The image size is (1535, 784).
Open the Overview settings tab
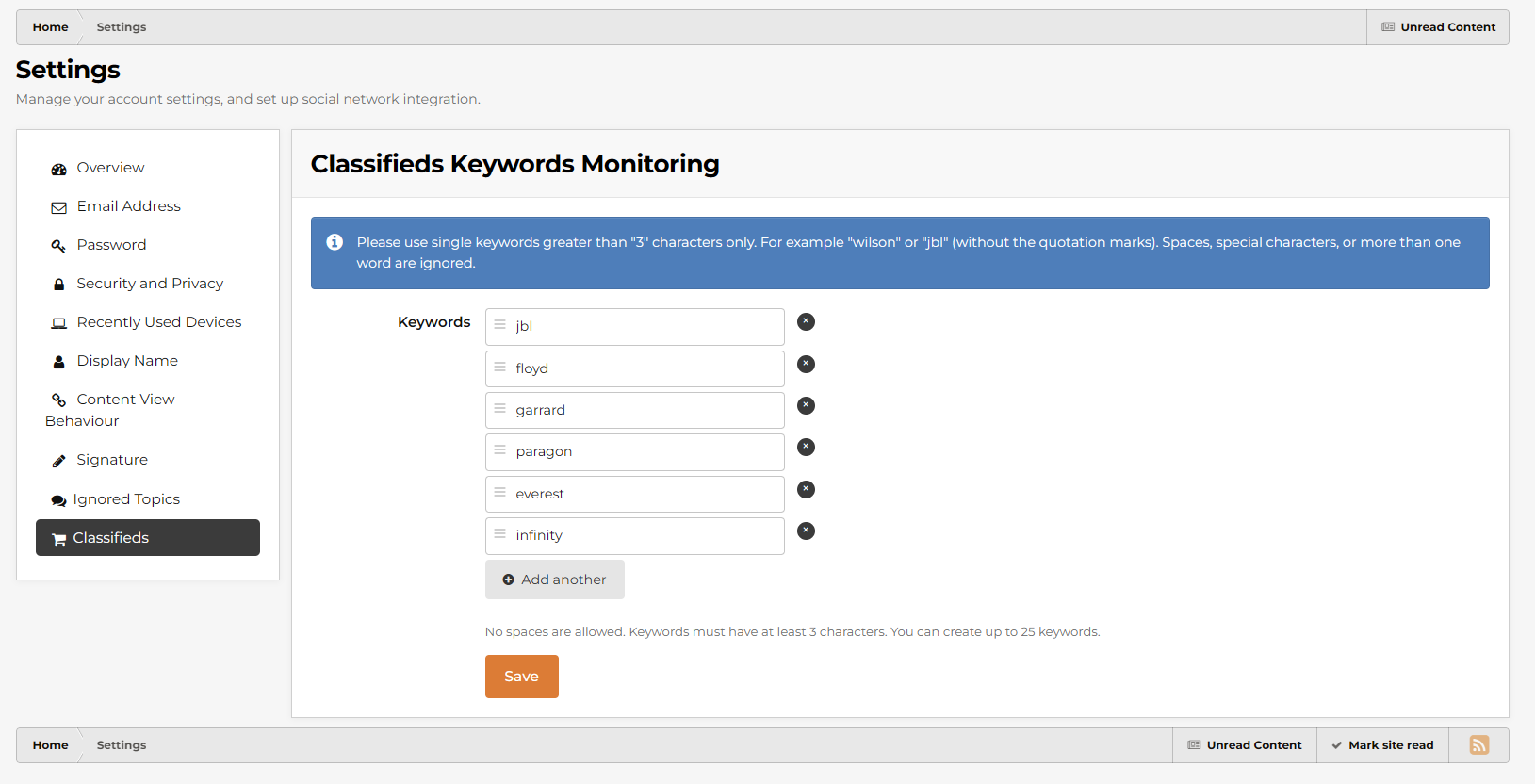[x=110, y=168]
